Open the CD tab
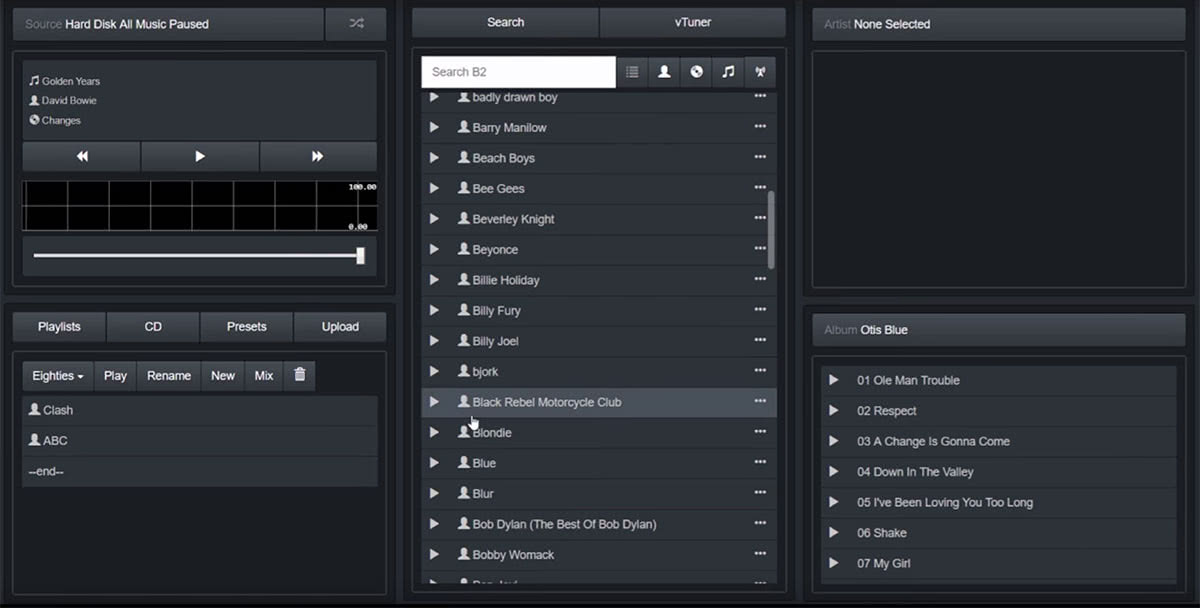This screenshot has width=1200, height=608. tap(153, 327)
